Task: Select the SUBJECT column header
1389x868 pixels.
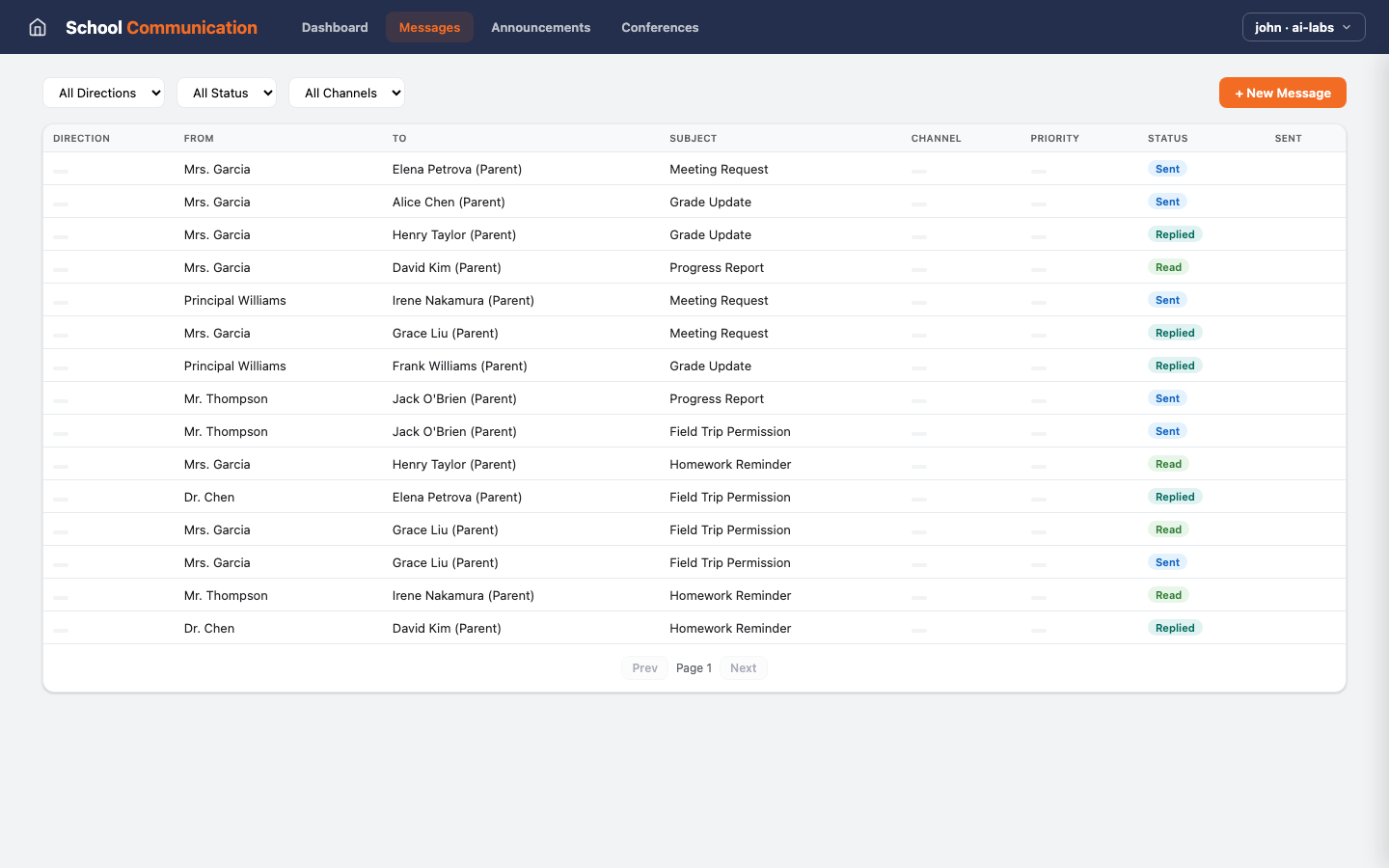Action: 693,138
